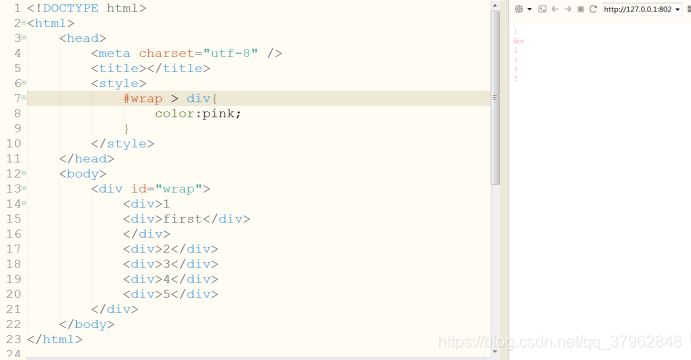Screen dimensions: 691x360
Task: Click the color:pink; declaration
Action: (x=198, y=113)
